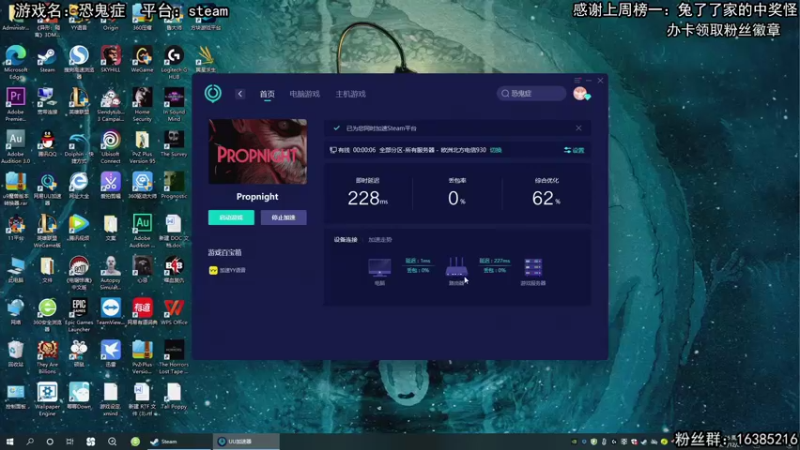This screenshot has width=800, height=450.
Task: Open Prognostic desktop shortcut
Action: (x=174, y=185)
